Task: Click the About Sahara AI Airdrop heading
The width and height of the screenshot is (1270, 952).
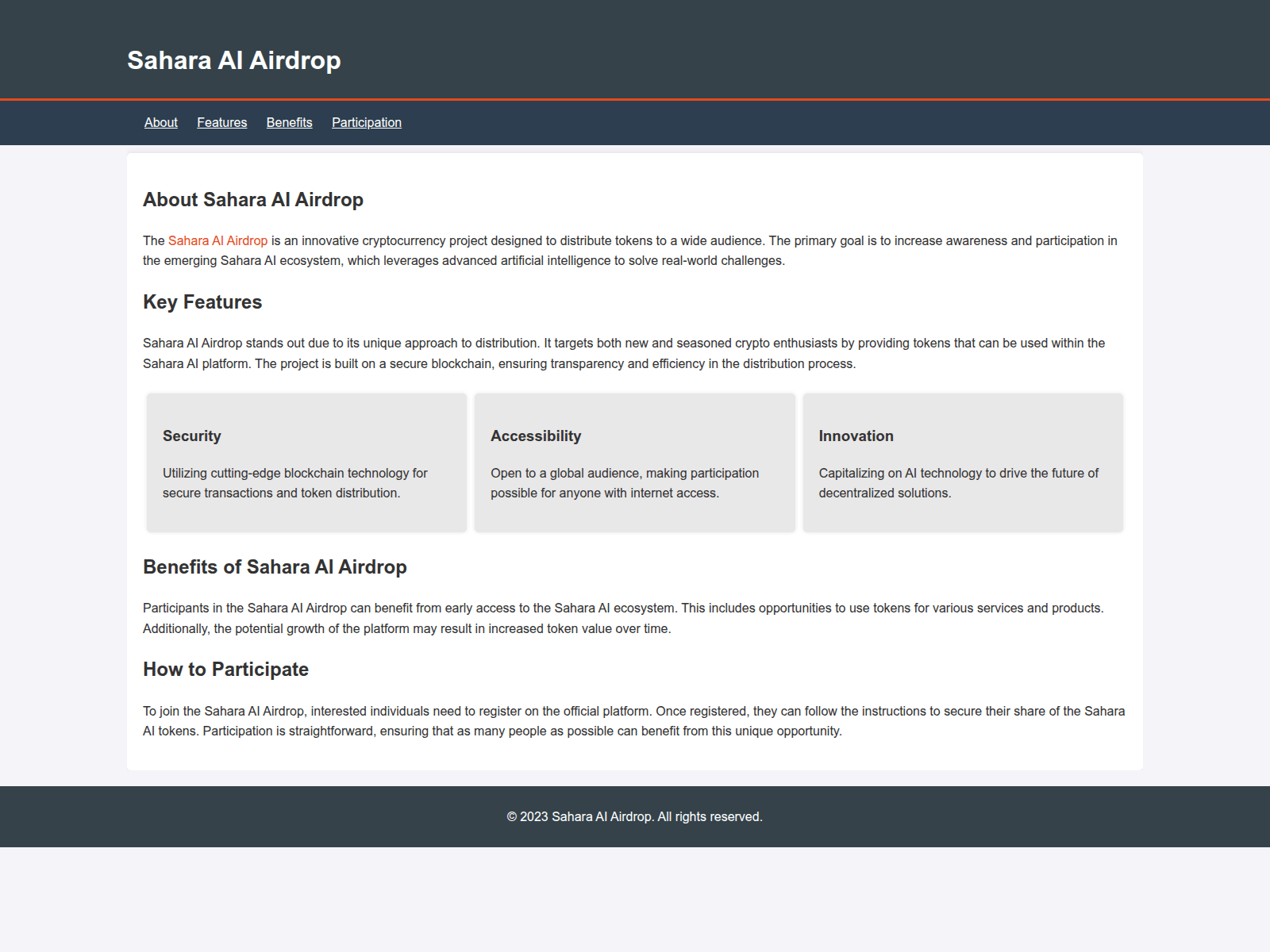Action: (252, 200)
